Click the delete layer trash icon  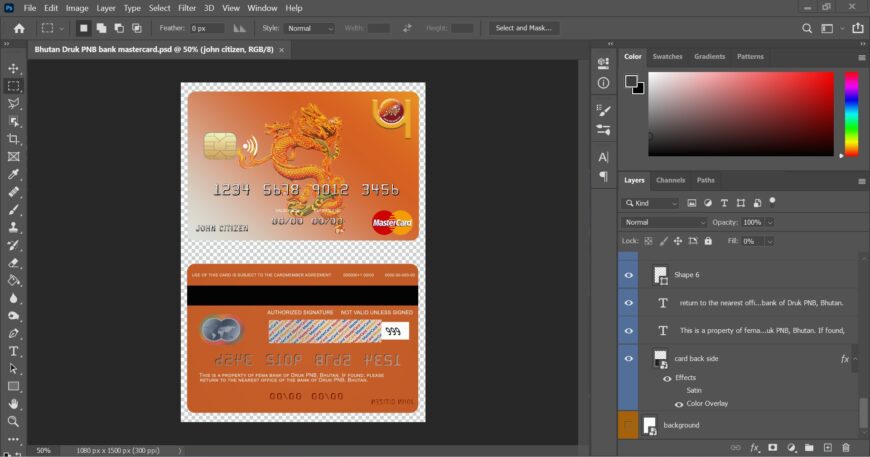point(846,448)
